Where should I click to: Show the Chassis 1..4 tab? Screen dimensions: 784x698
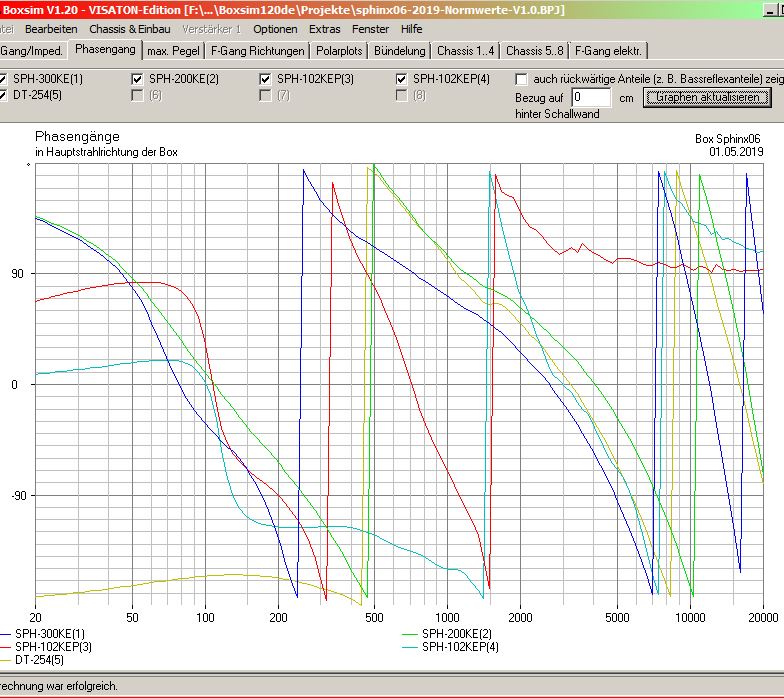tap(465, 50)
